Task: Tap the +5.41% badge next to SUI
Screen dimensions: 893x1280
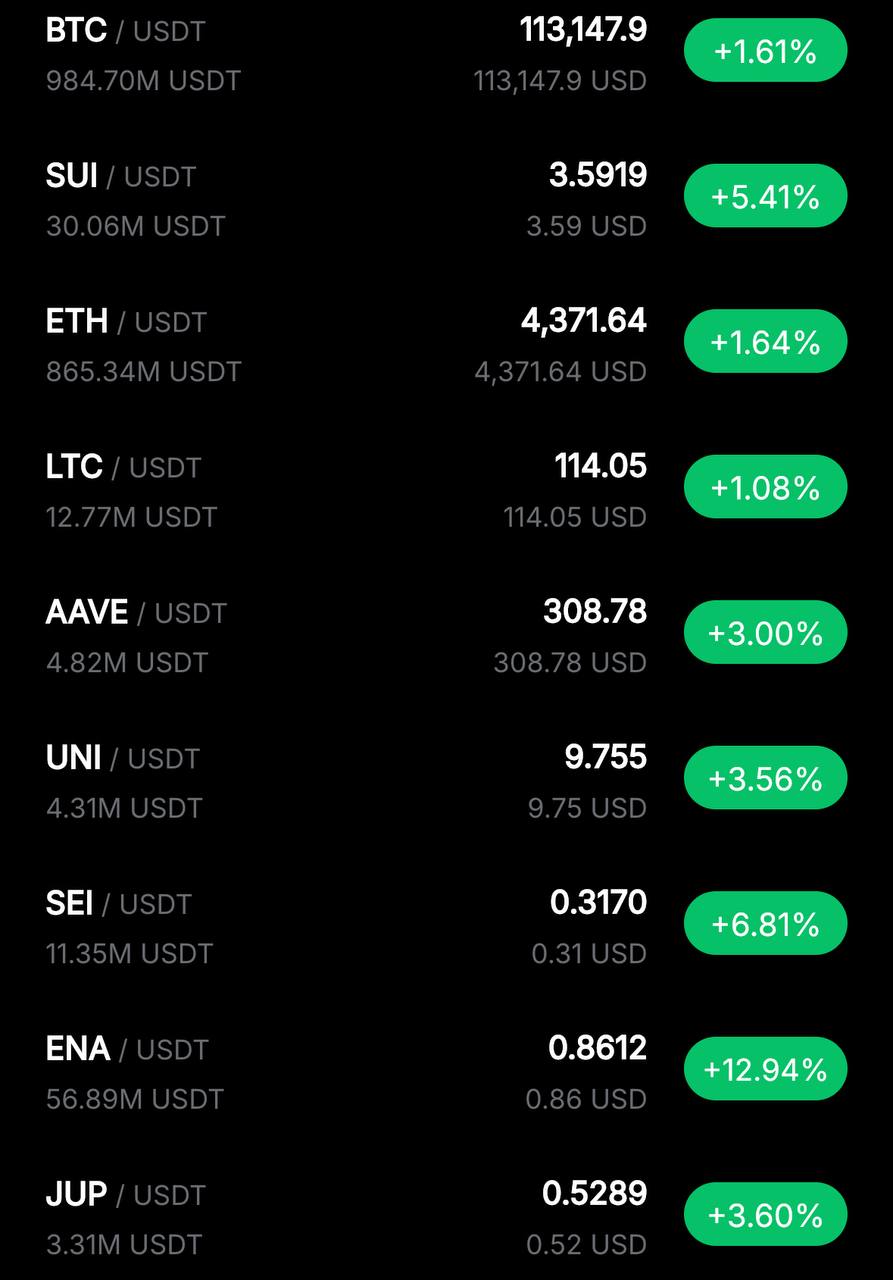Action: tap(765, 197)
